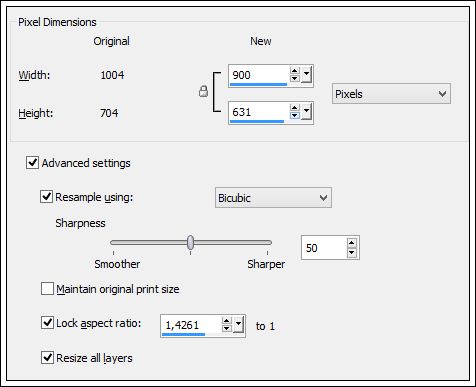Click inside the new width field showing 900
Viewport: 476px width, 387px height.
click(x=258, y=75)
